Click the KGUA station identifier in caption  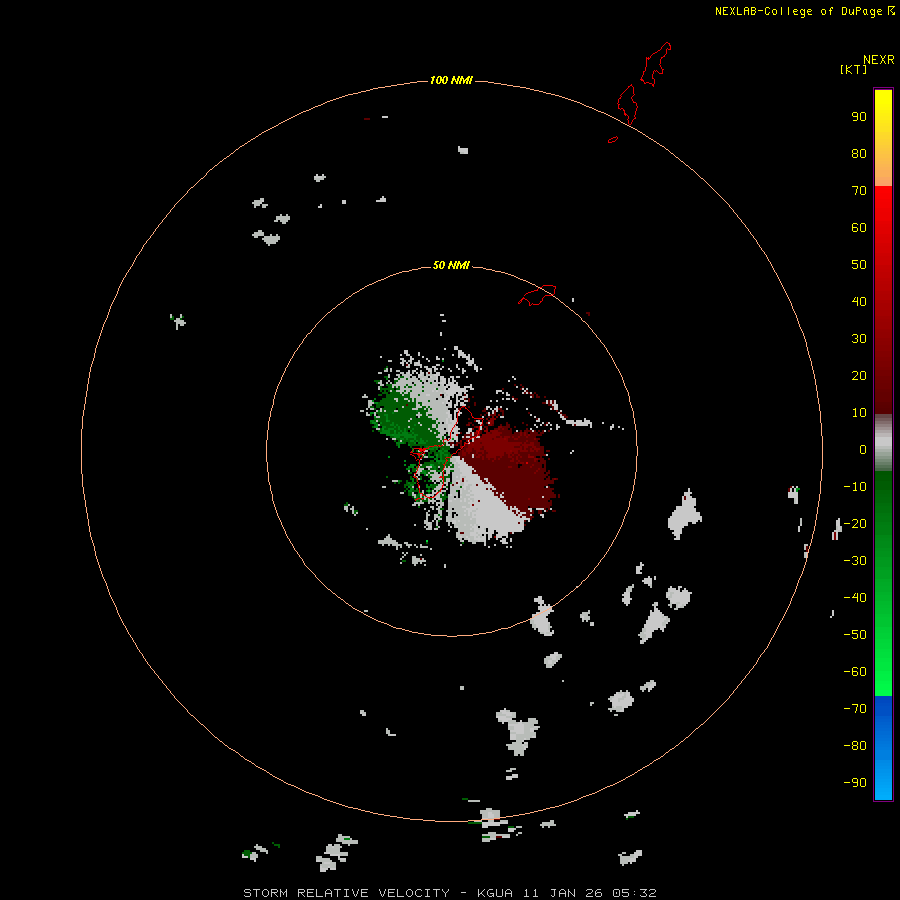(495, 893)
